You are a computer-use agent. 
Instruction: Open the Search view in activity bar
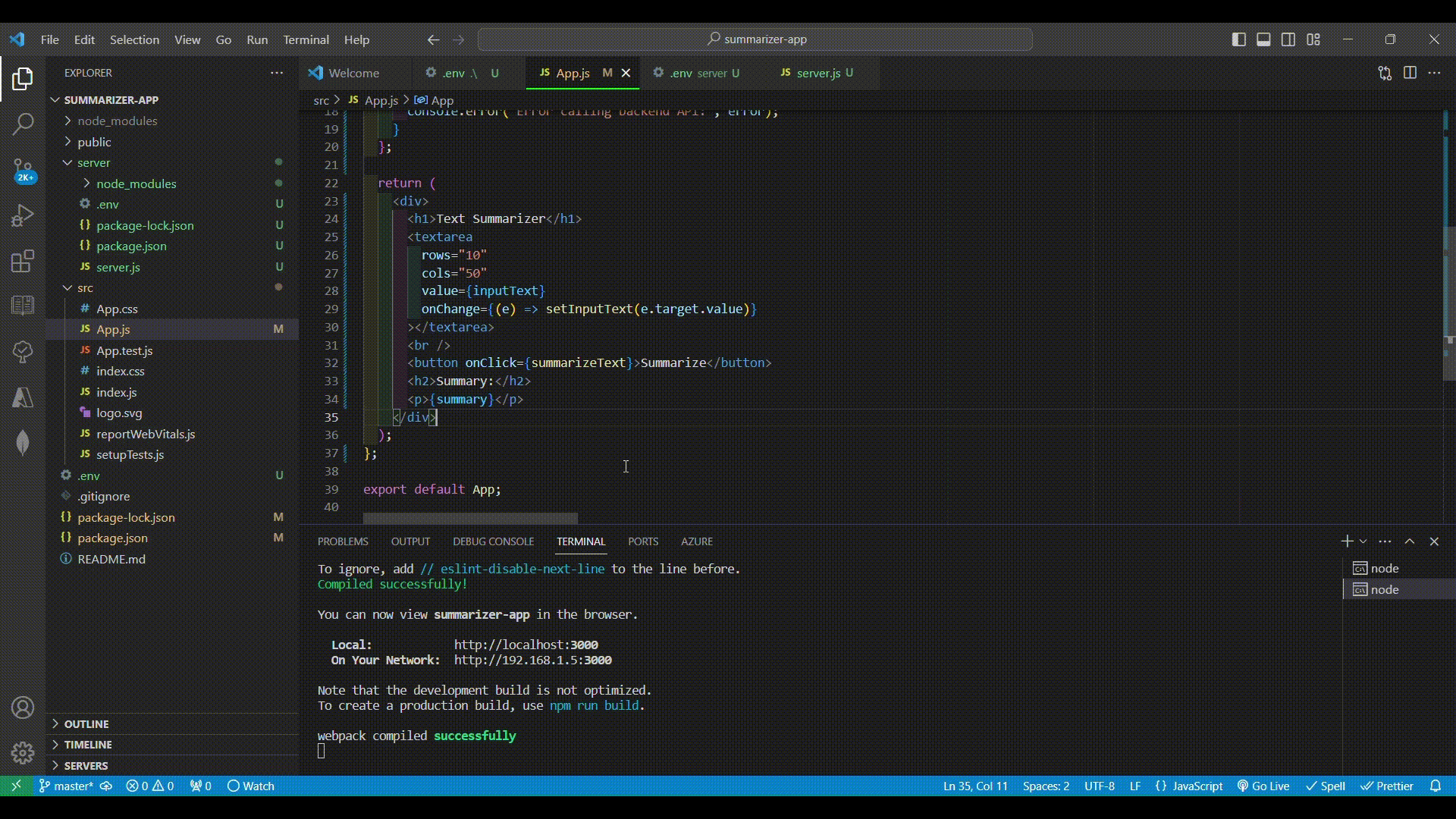click(x=23, y=124)
